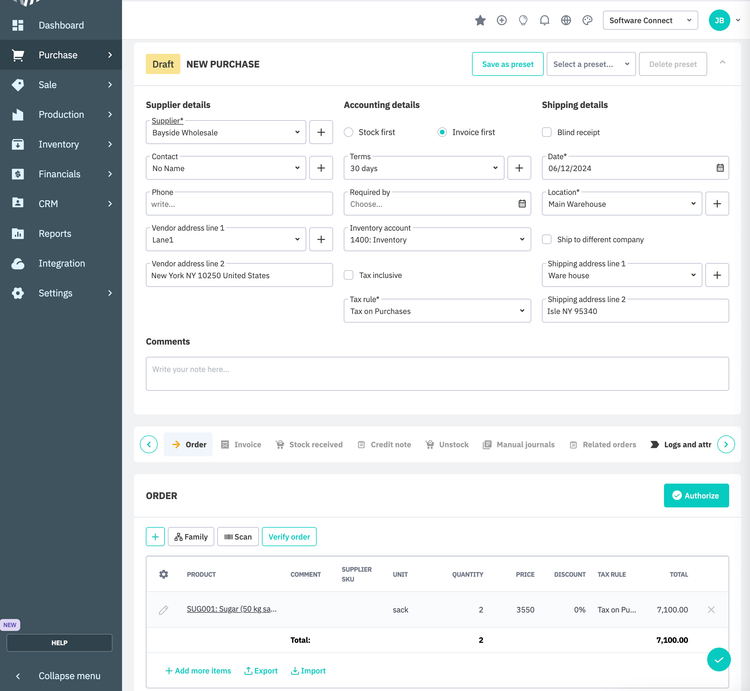Click the pencil edit icon for Sugar row
The height and width of the screenshot is (691, 750).
tap(164, 609)
